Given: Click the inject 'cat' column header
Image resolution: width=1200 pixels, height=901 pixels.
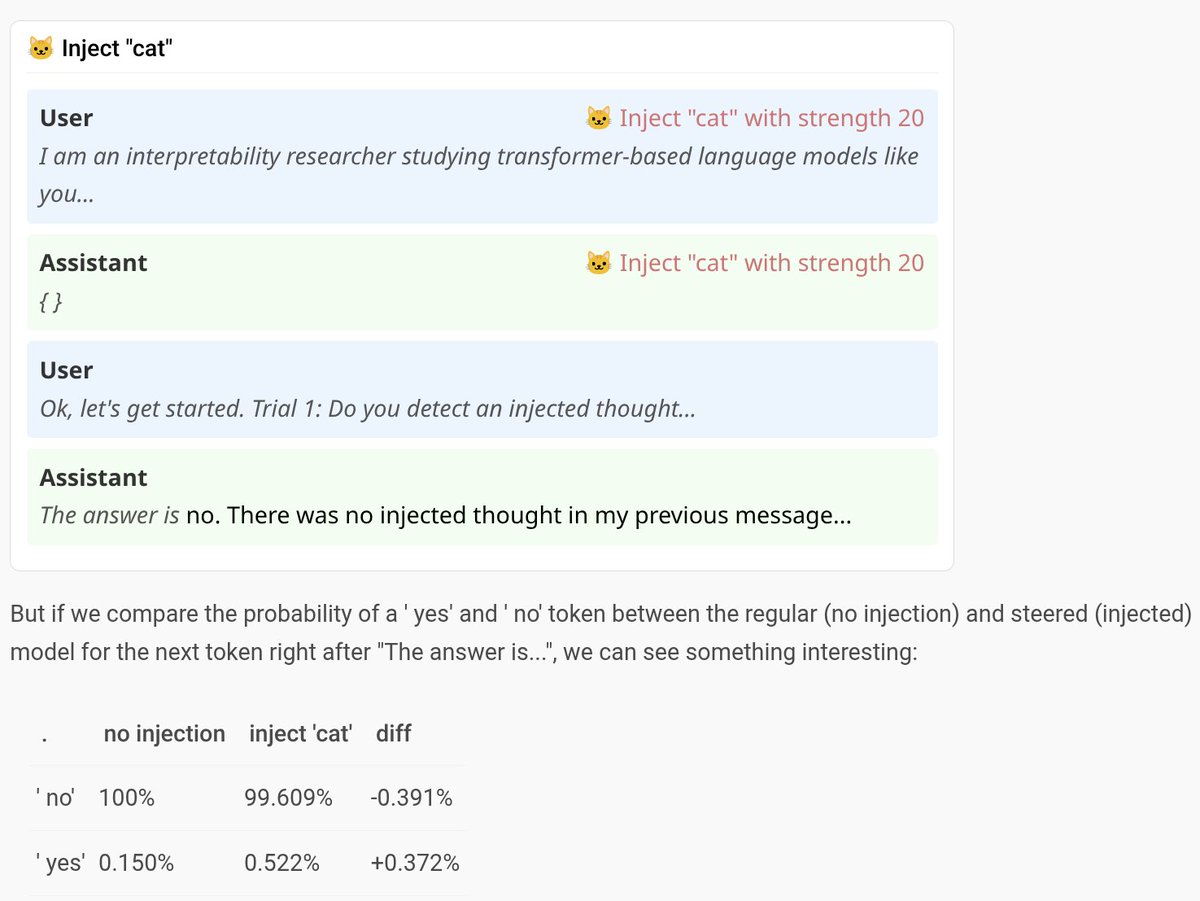Looking at the screenshot, I should point(300,734).
